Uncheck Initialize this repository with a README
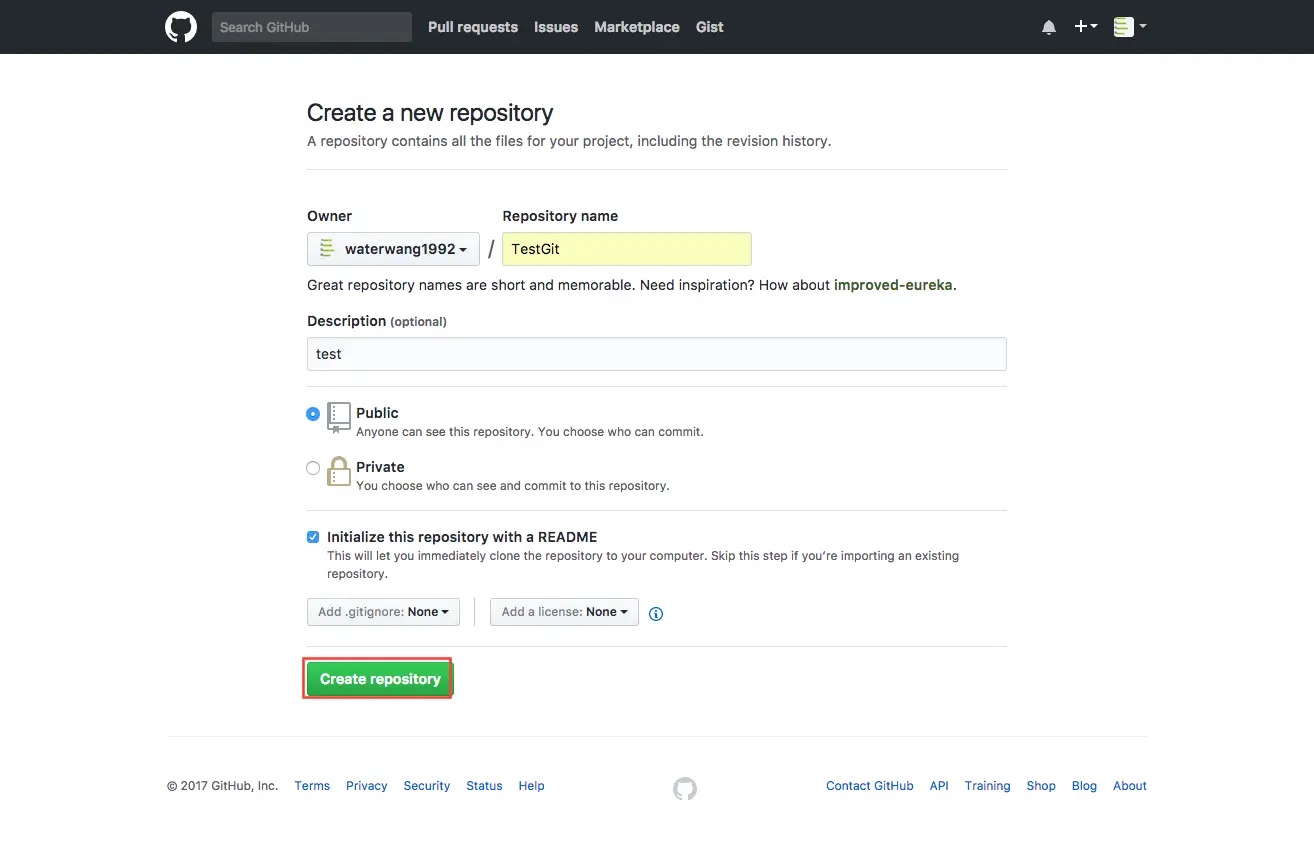 point(313,537)
